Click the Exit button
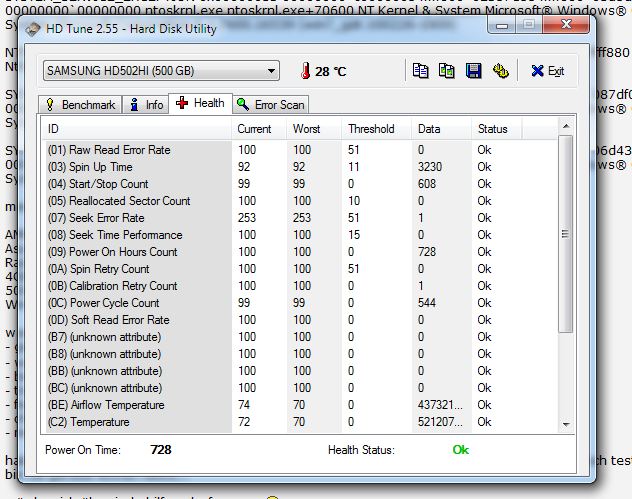The width and height of the screenshot is (632, 499). (x=547, y=71)
